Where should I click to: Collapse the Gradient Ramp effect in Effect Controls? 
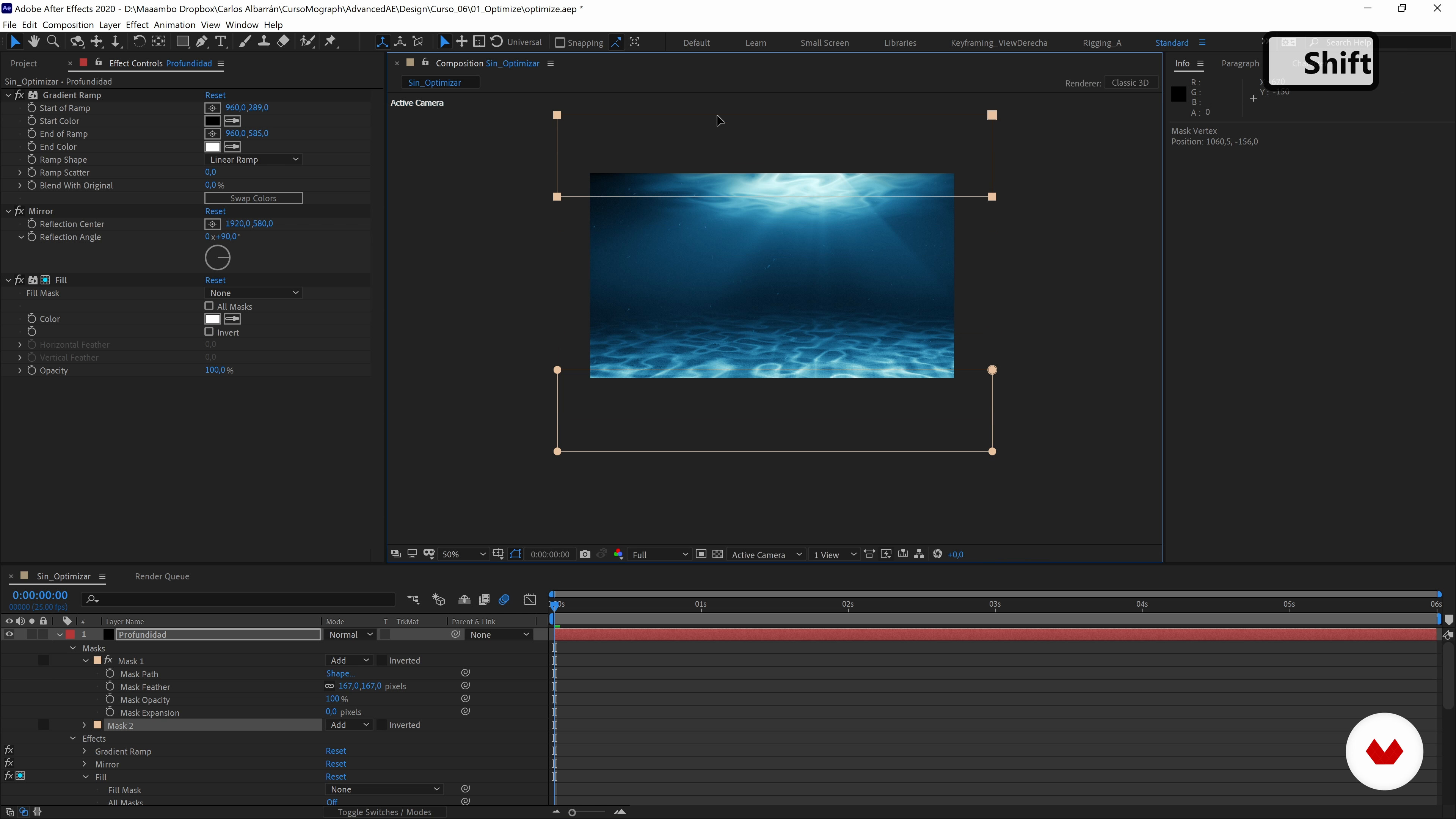[8, 95]
